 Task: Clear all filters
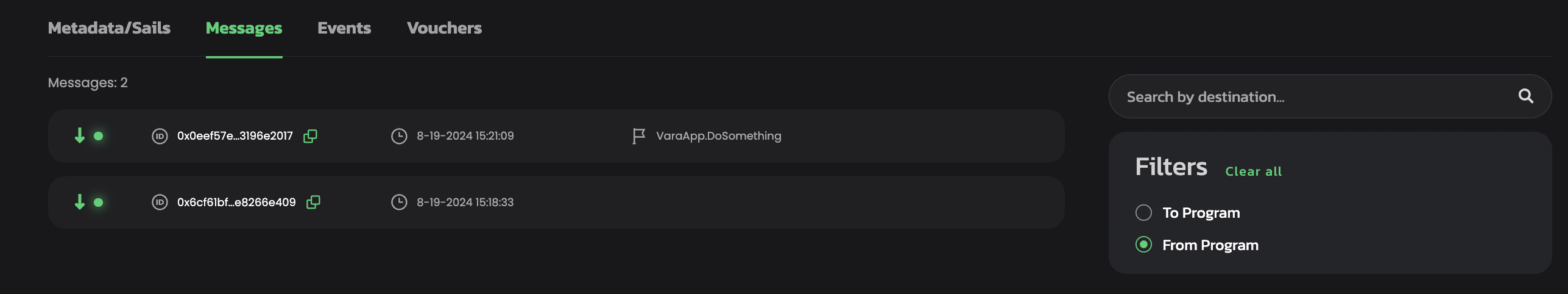pos(1253,171)
